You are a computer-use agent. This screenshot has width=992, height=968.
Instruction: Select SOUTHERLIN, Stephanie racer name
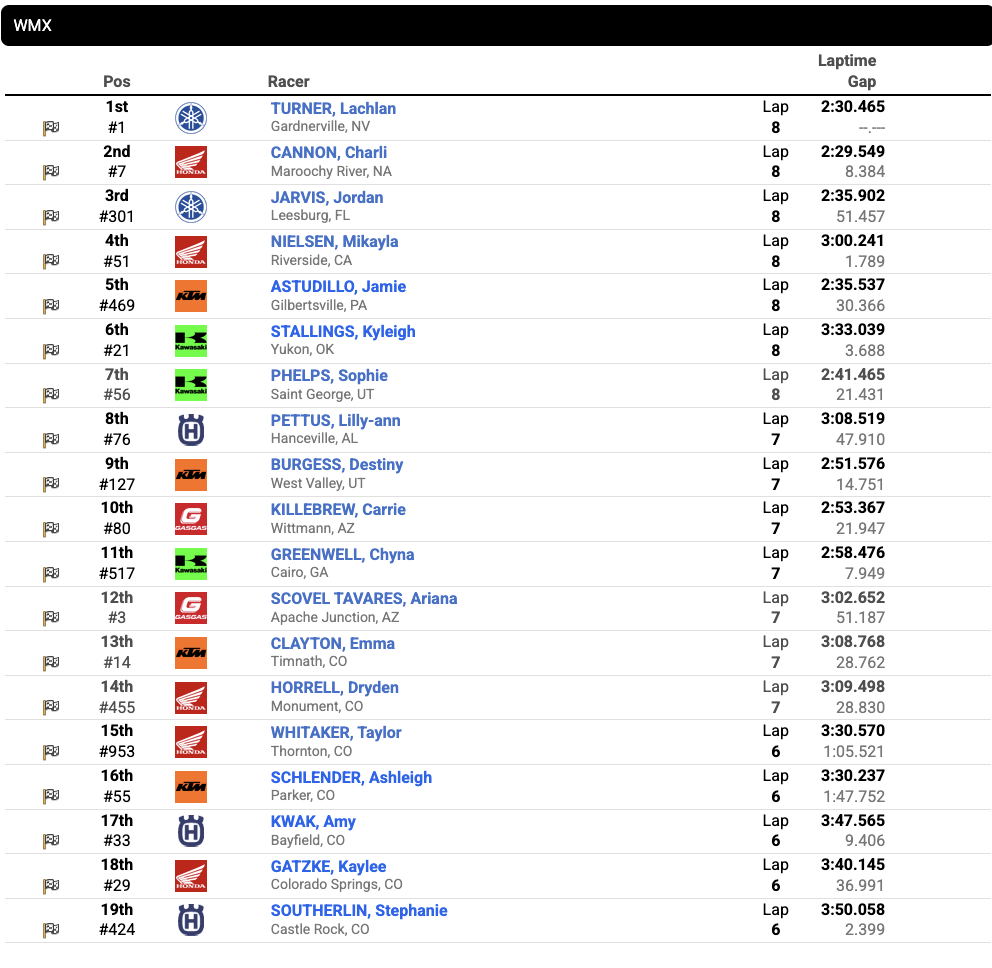[x=358, y=910]
